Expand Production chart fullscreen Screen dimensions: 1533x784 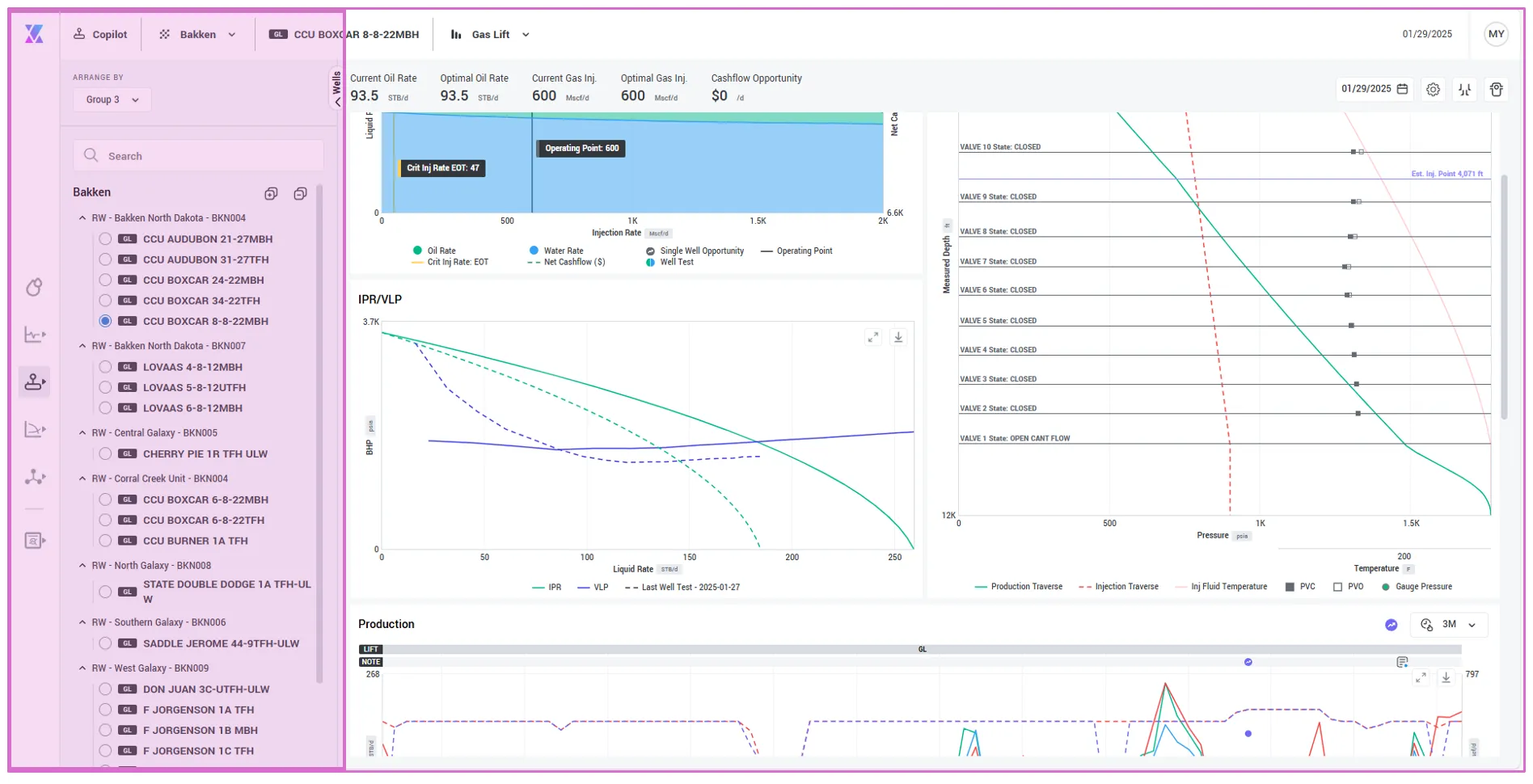click(1421, 678)
